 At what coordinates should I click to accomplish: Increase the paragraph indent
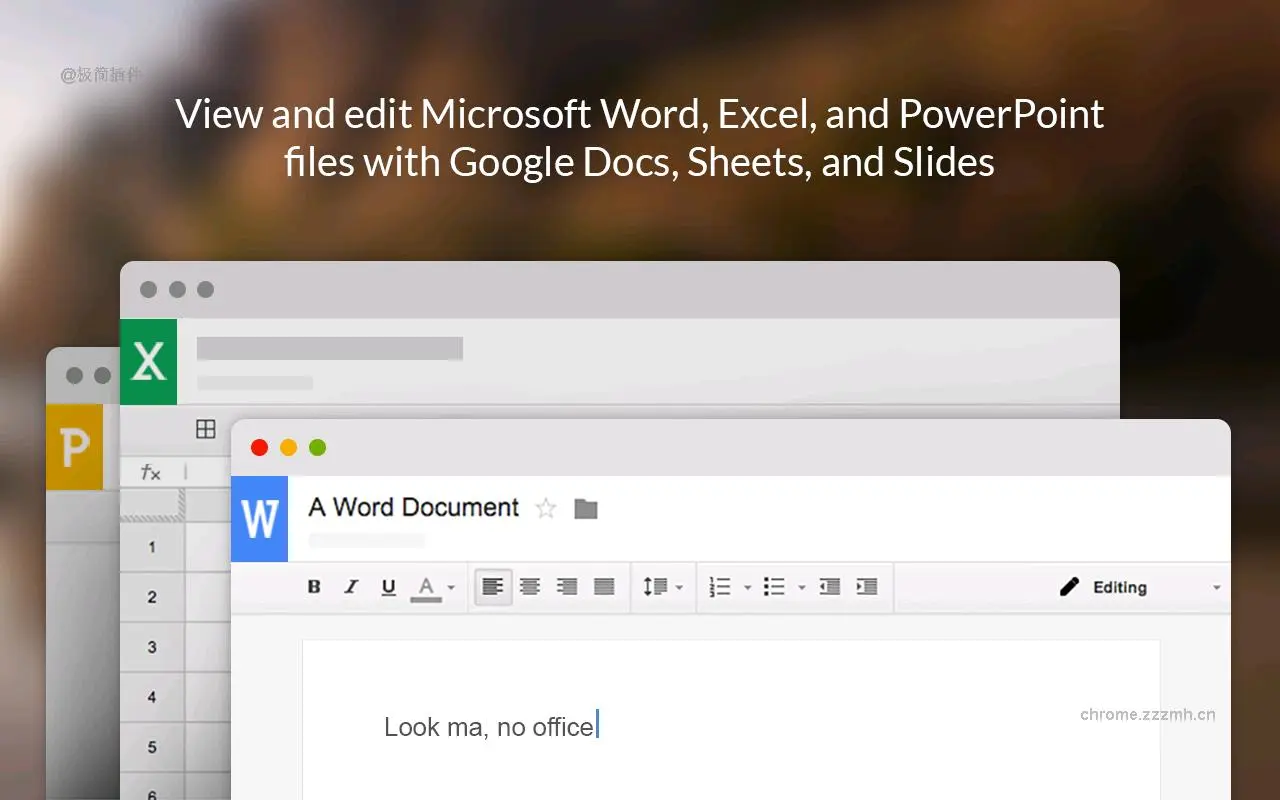tap(866, 587)
